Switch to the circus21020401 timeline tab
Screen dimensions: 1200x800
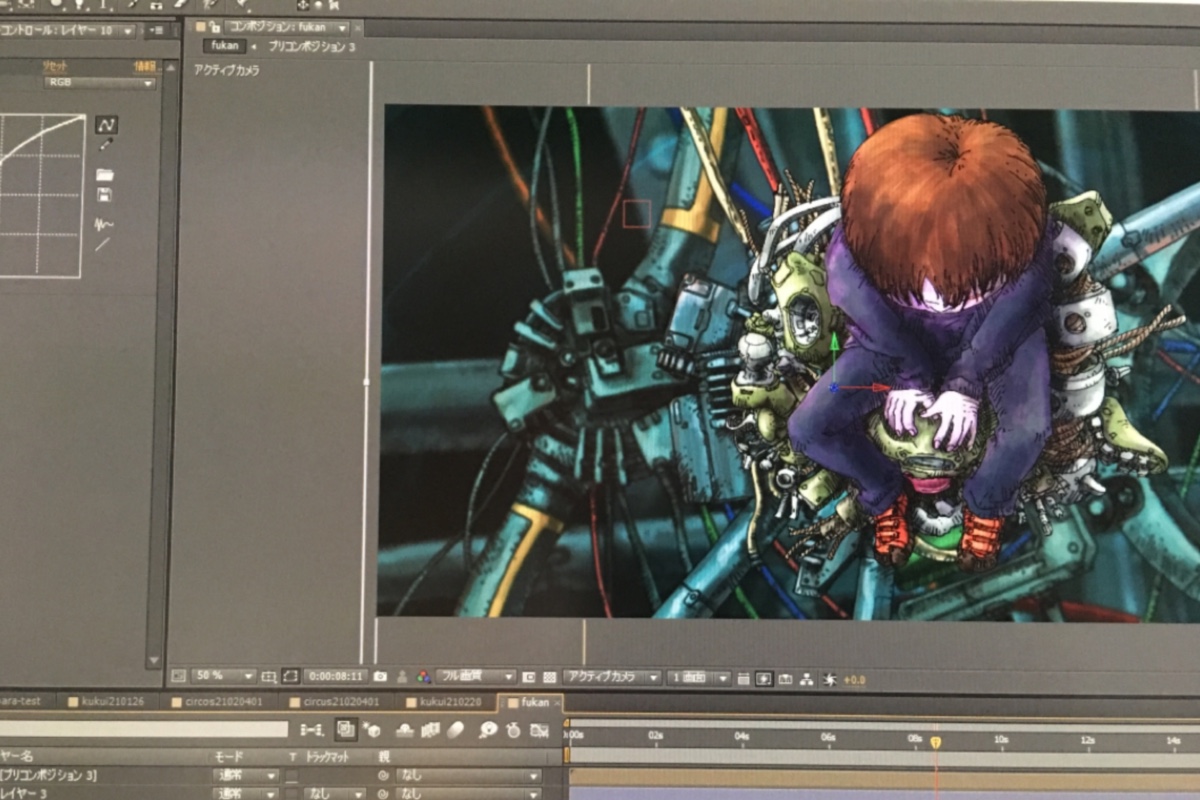[x=343, y=702]
